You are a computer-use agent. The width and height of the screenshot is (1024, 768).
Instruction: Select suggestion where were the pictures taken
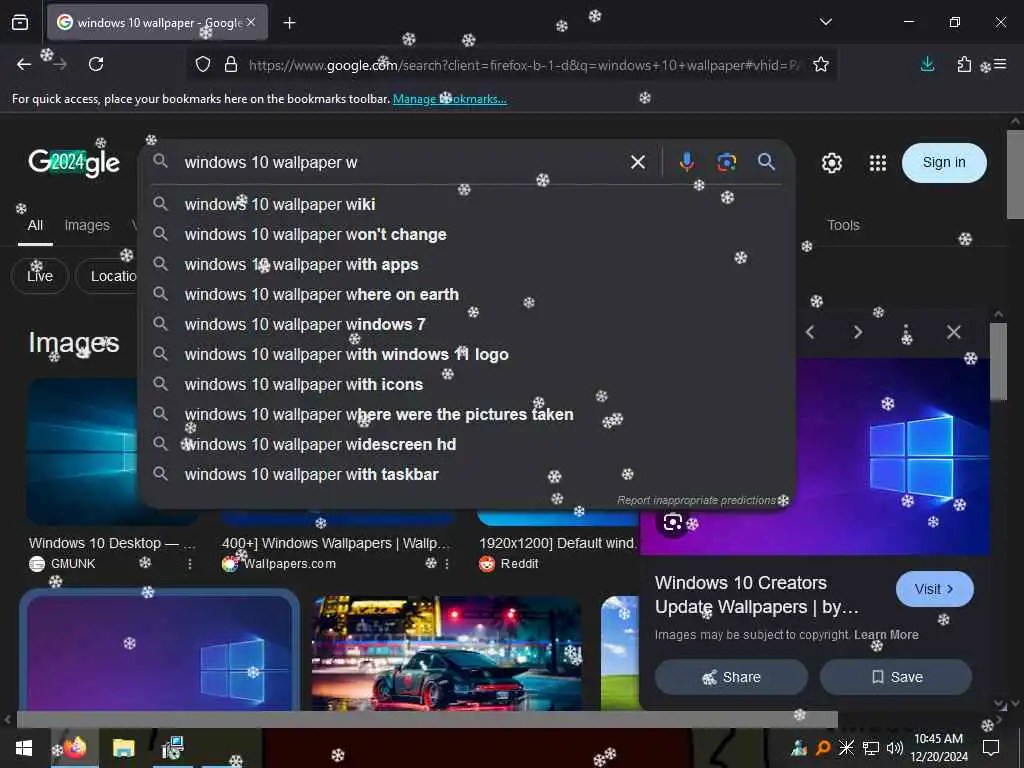tap(466, 415)
